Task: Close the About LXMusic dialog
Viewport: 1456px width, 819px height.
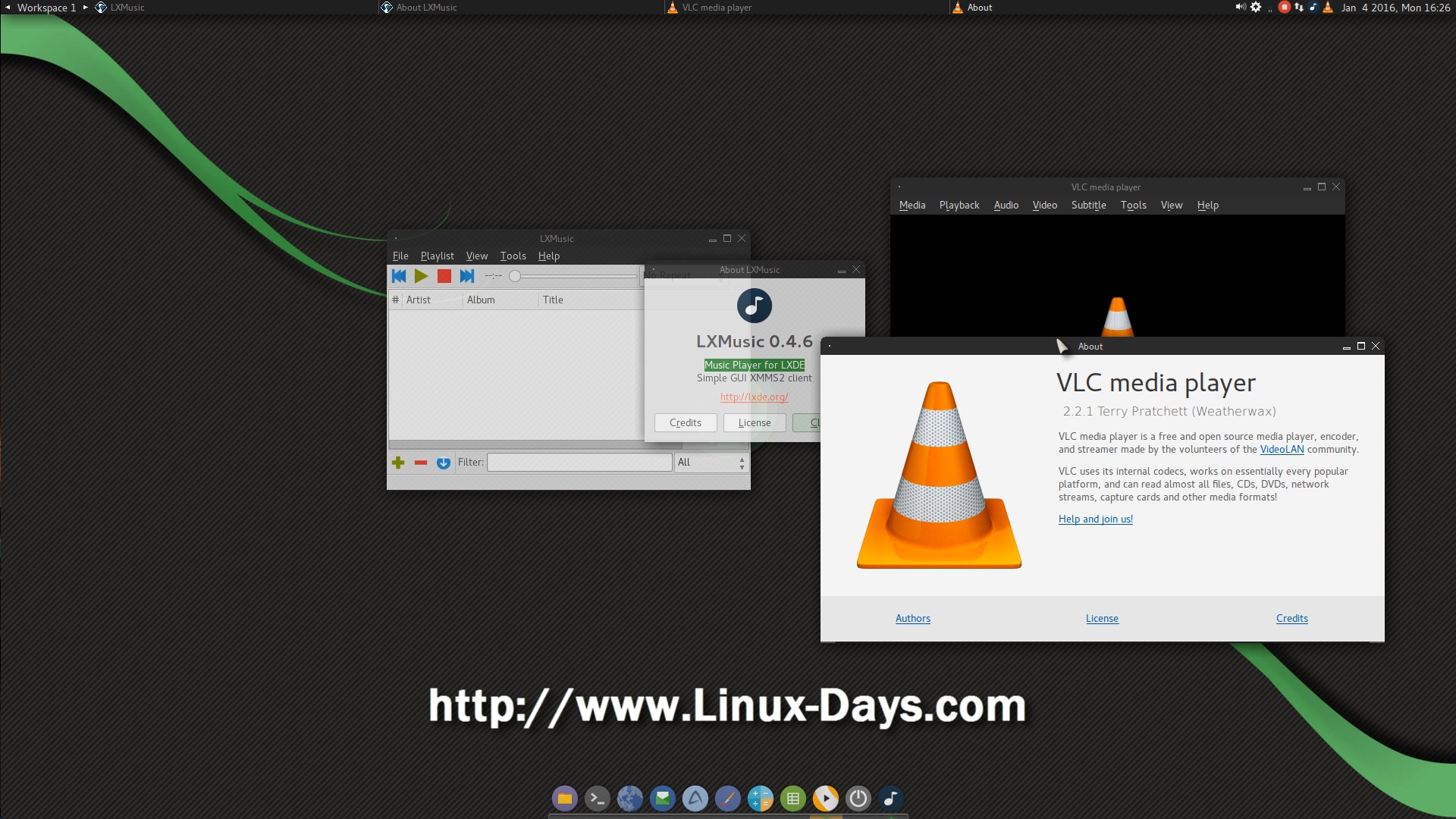Action: point(856,269)
